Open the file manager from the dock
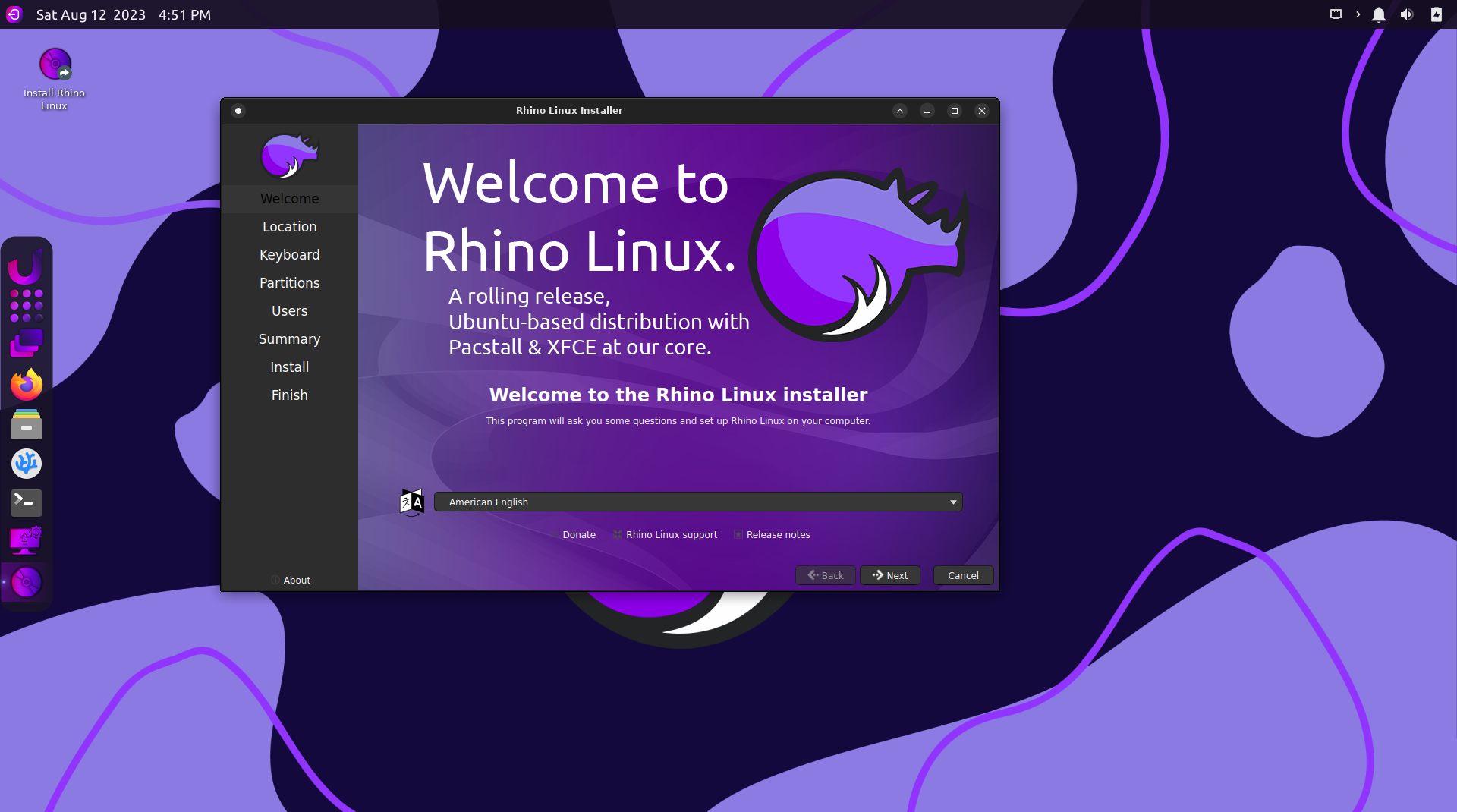Viewport: 1457px width, 812px height. (x=27, y=424)
